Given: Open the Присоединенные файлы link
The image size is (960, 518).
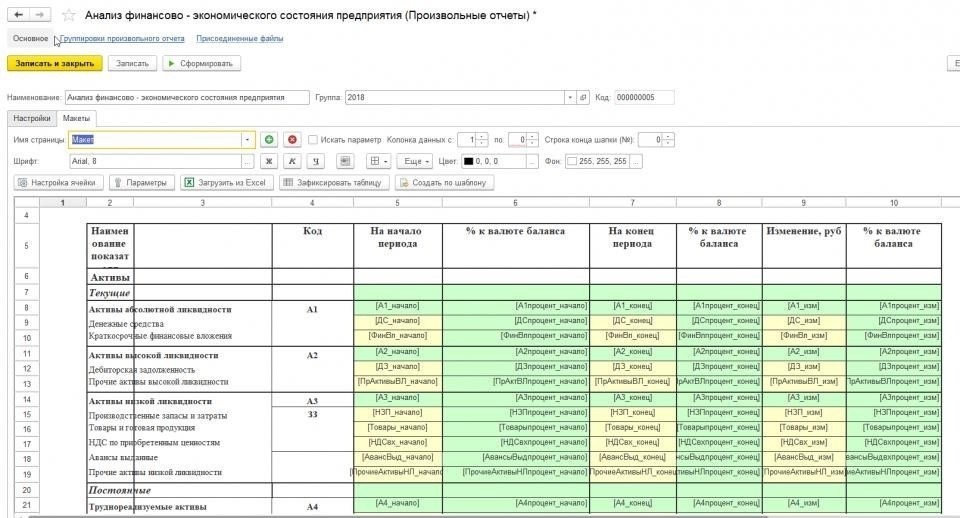Looking at the screenshot, I should coord(239,39).
